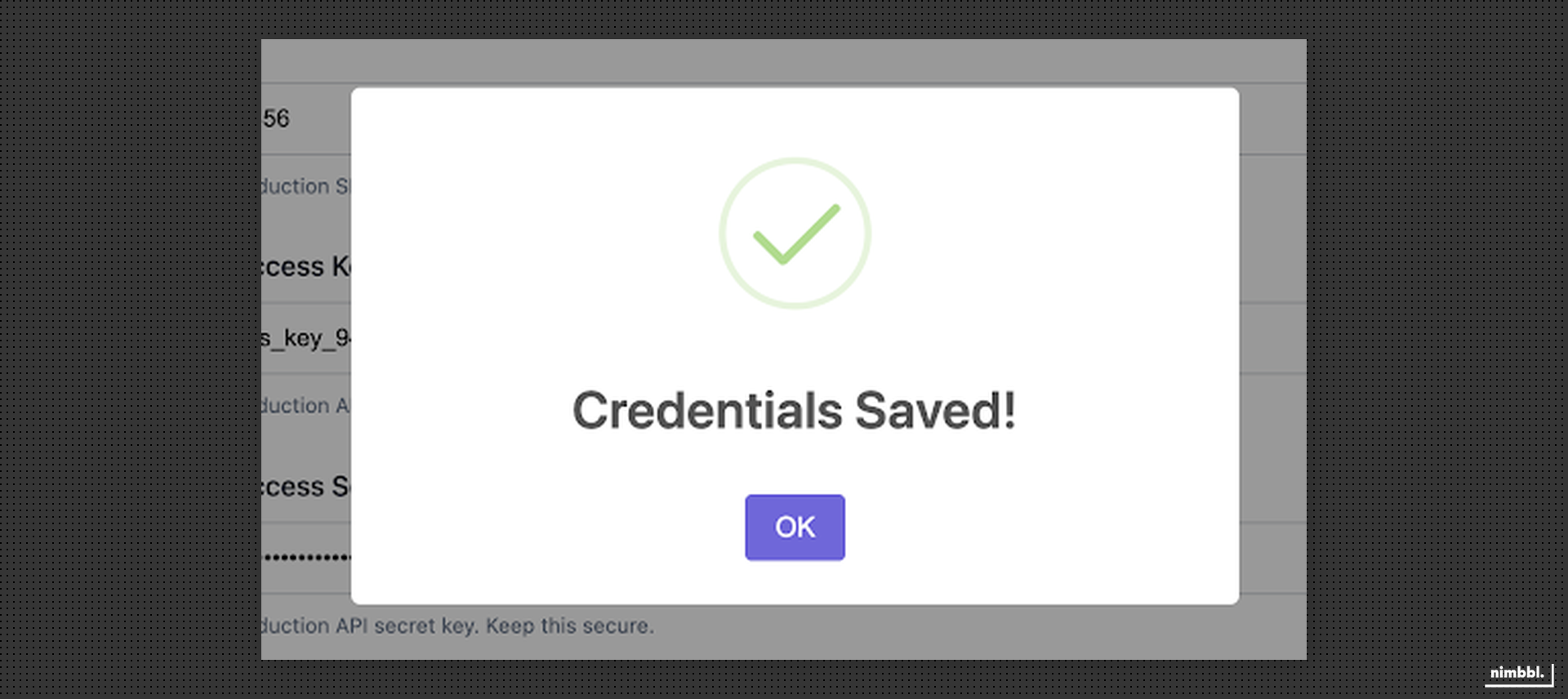The height and width of the screenshot is (699, 1568).
Task: Click the number 56 in the background
Action: pos(277,119)
